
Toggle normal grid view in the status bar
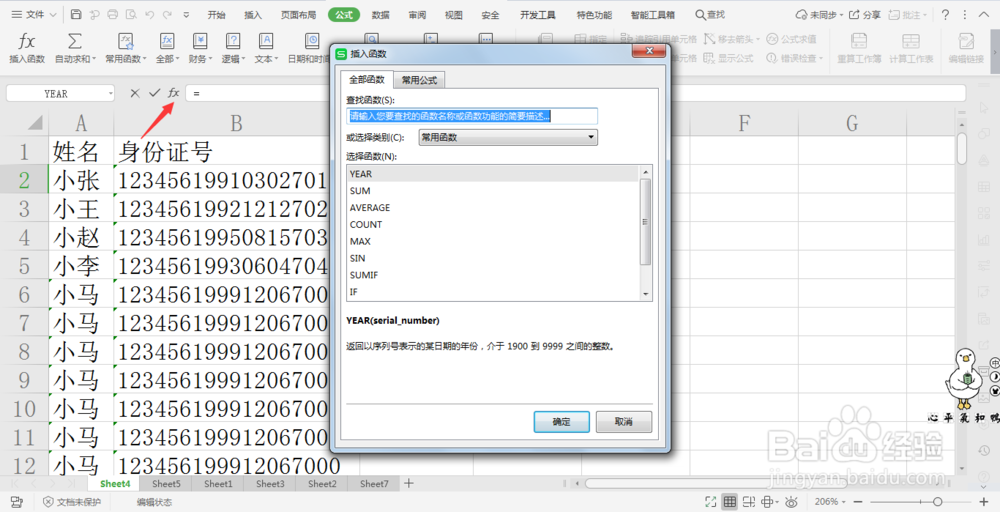coord(730,502)
